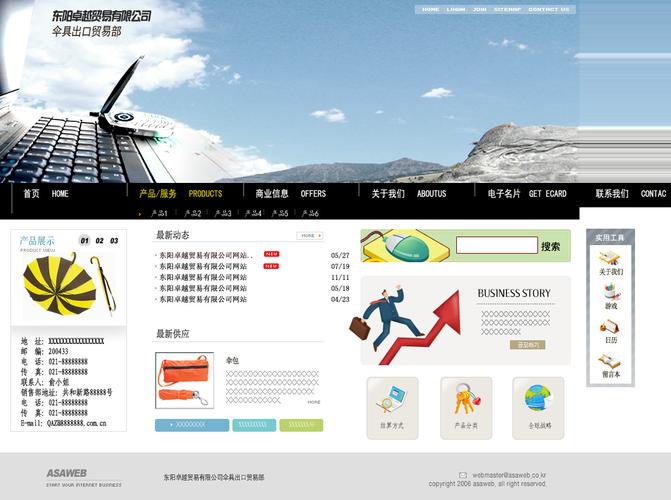Click the NEW badge on the 05/27 news row

[271, 254]
